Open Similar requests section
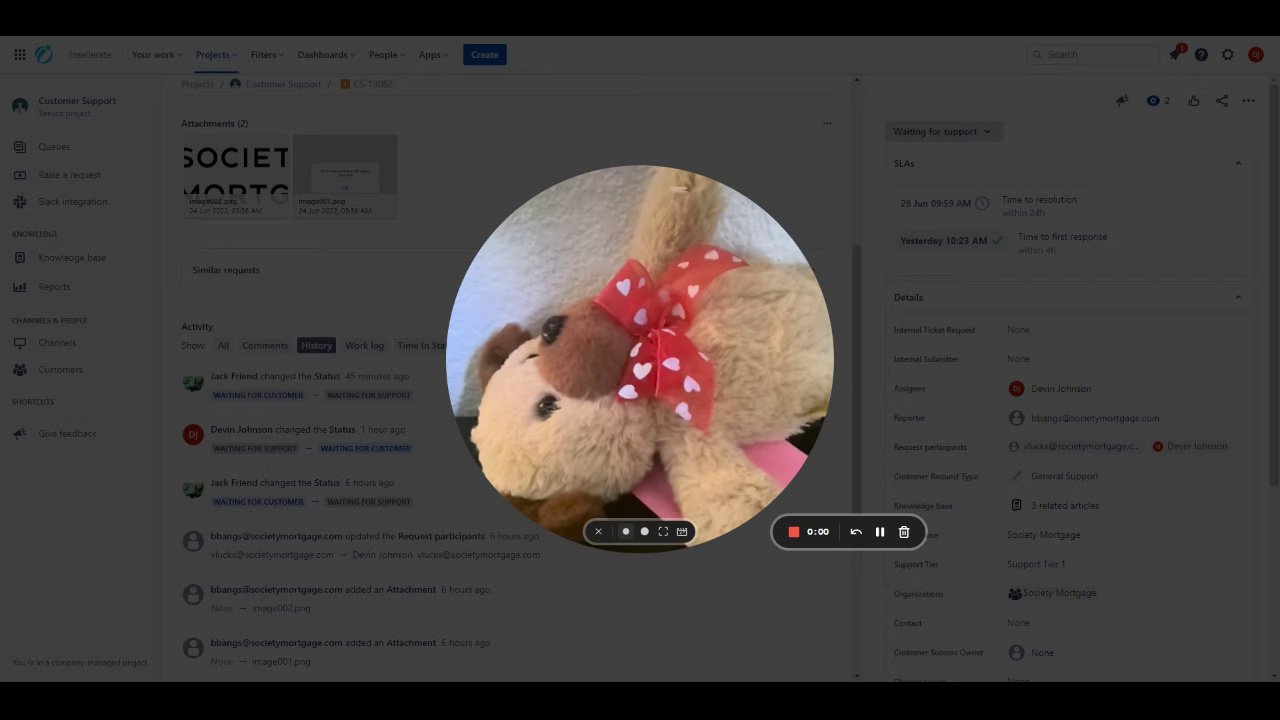This screenshot has height=720, width=1280. tap(226, 271)
